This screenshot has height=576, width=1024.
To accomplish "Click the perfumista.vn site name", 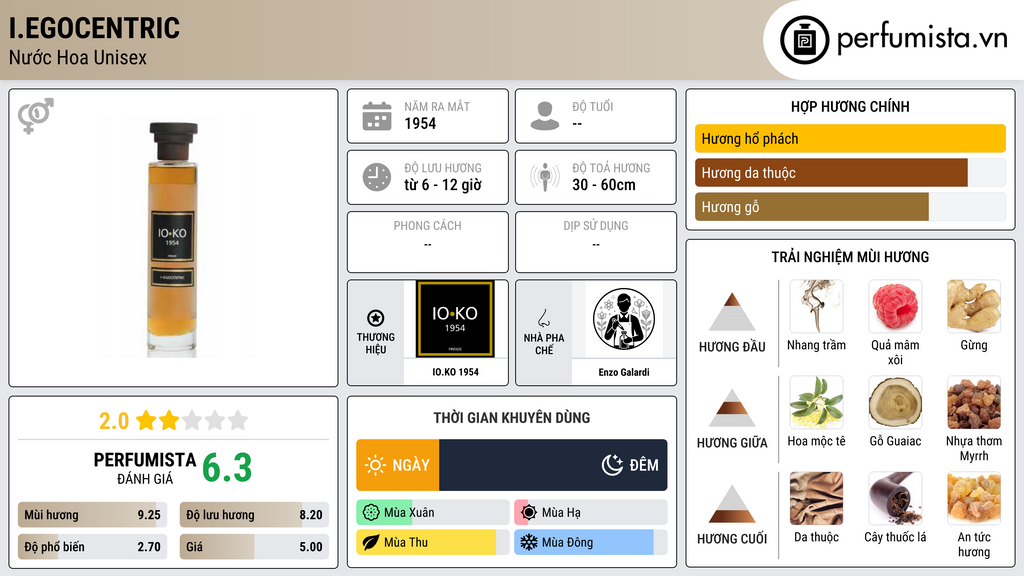I will pyautogui.click(x=922, y=38).
